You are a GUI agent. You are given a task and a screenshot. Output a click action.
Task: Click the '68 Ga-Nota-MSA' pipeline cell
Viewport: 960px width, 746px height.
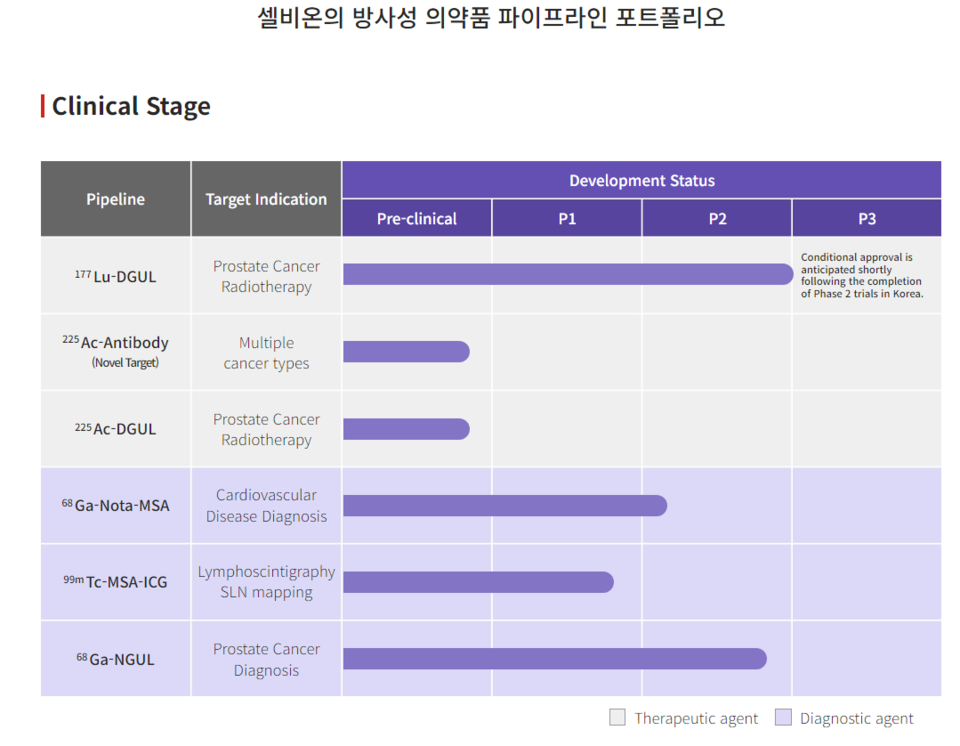pyautogui.click(x=116, y=505)
